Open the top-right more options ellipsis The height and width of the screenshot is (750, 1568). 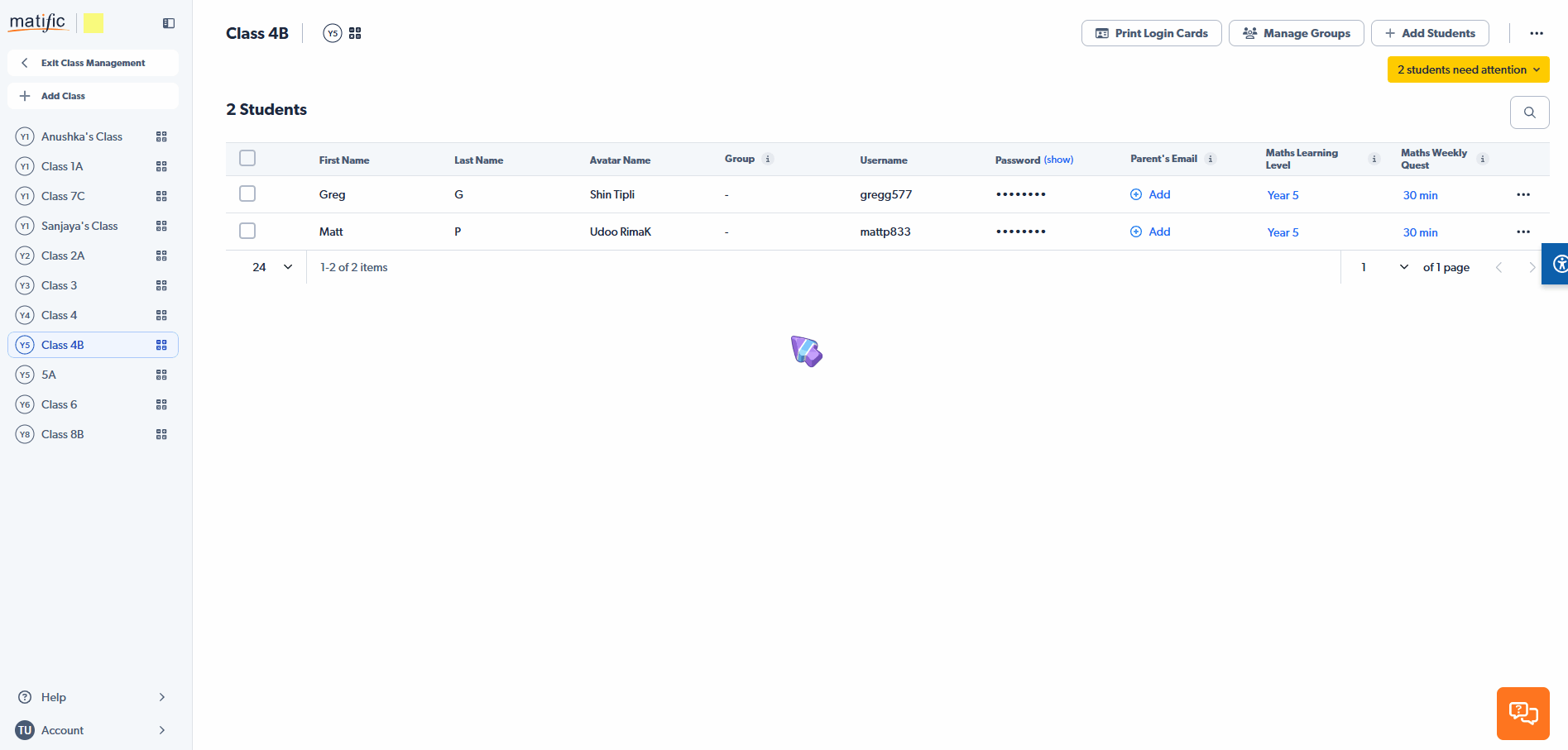click(1536, 33)
